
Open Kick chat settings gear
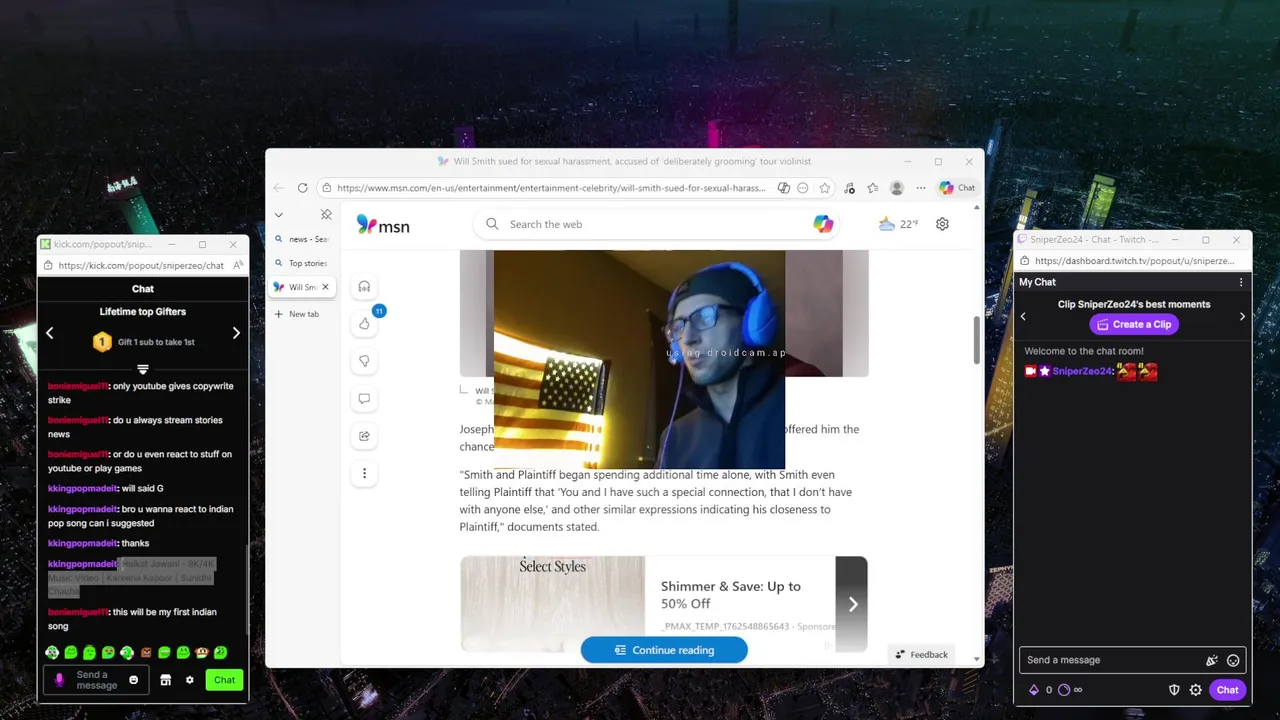(x=190, y=680)
